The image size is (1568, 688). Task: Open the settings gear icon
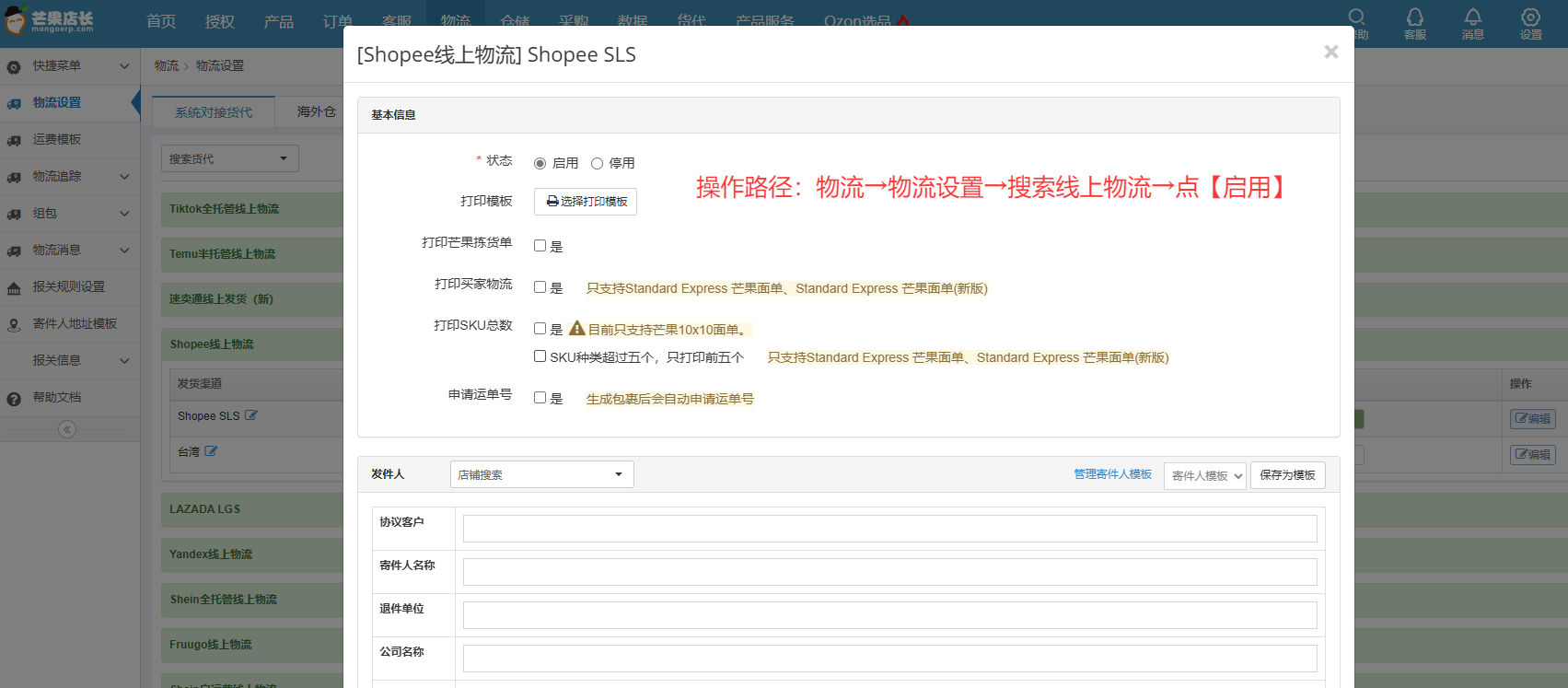click(x=1530, y=17)
